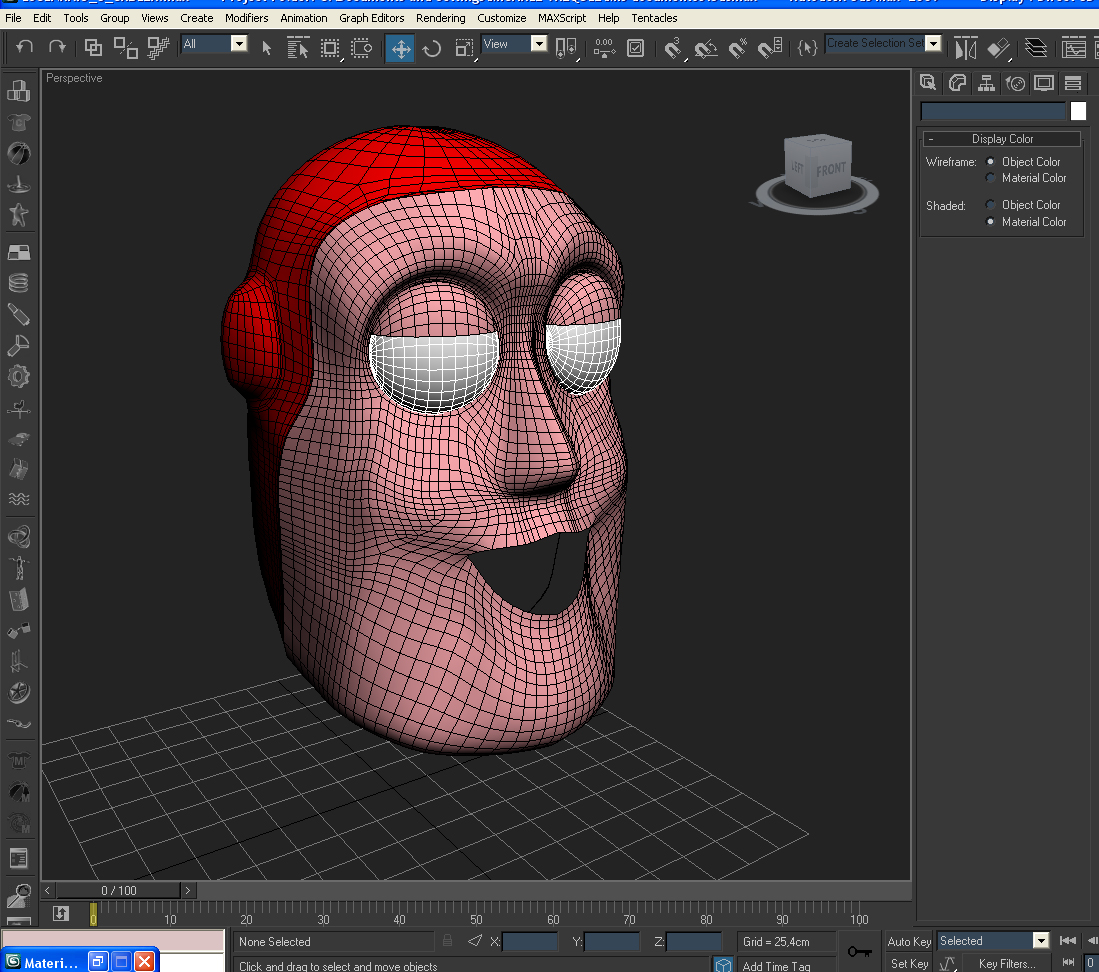1099x972 pixels.
Task: Open the Create command panel tab
Action: point(928,83)
